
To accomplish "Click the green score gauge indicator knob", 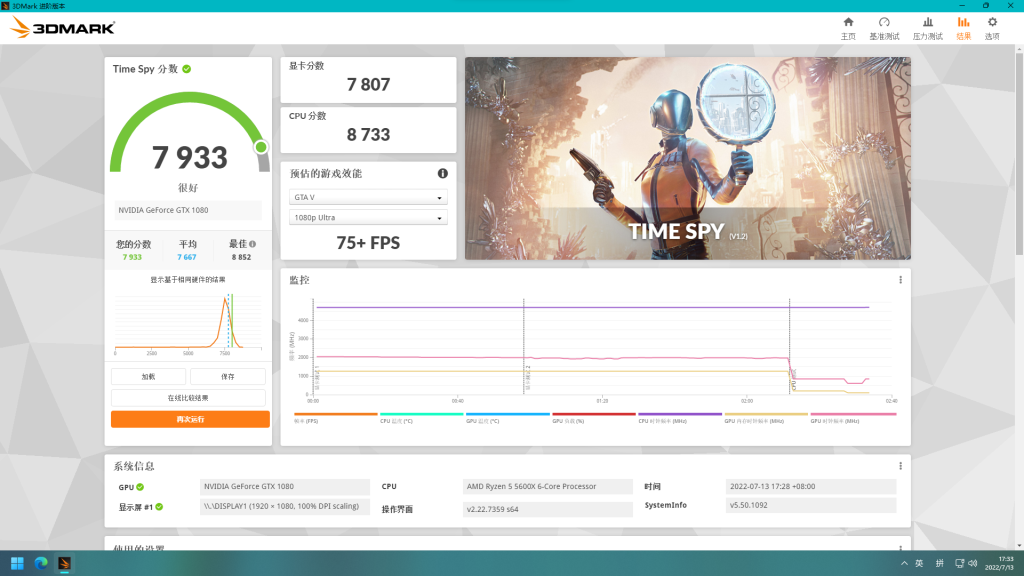I will click(x=261, y=148).
